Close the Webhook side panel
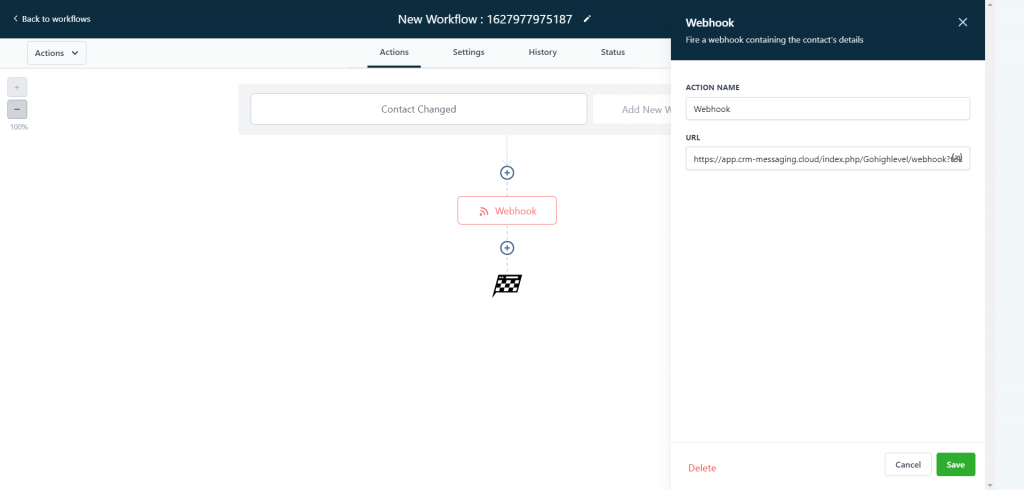The image size is (1024, 490). 963,22
